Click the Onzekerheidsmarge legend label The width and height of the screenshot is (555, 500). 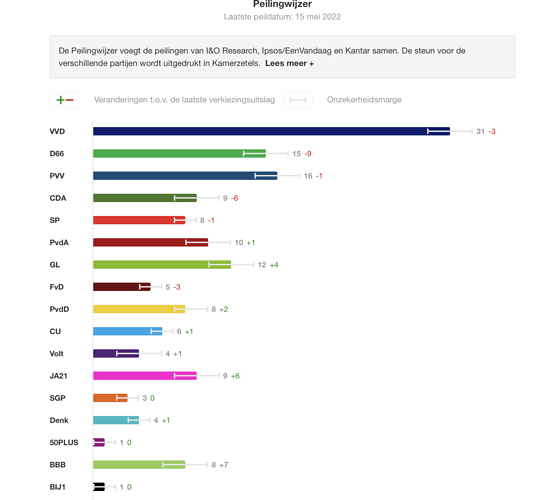(x=364, y=100)
